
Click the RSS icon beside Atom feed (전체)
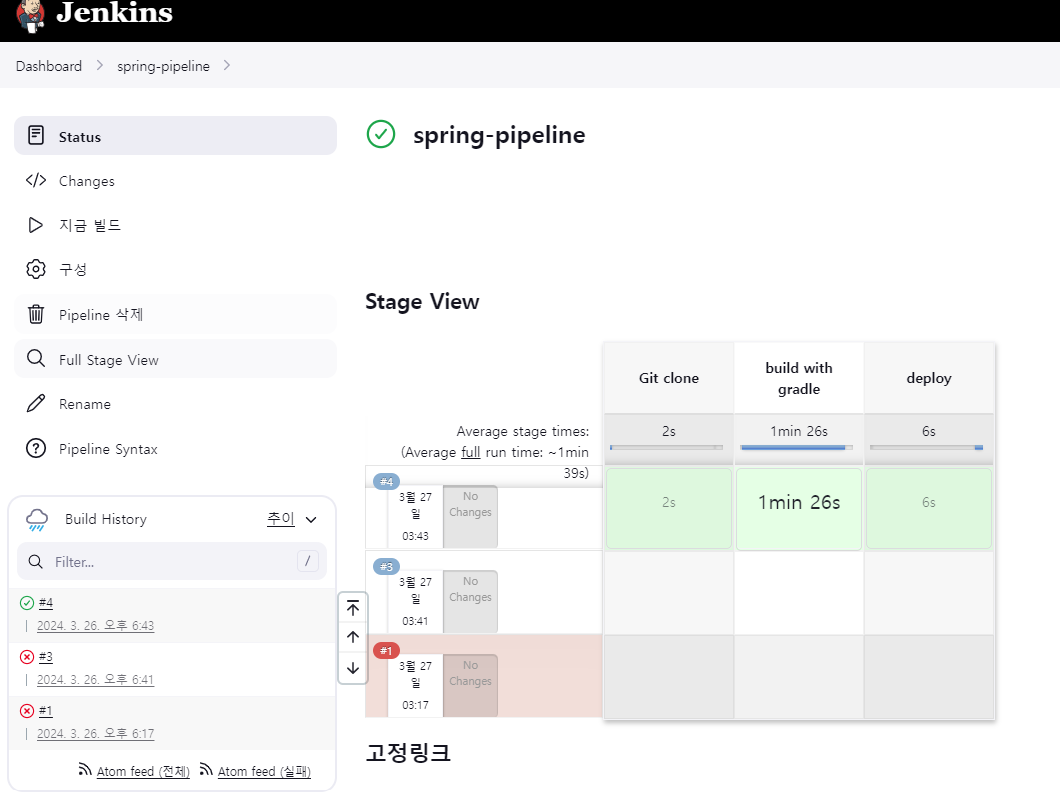(85, 769)
